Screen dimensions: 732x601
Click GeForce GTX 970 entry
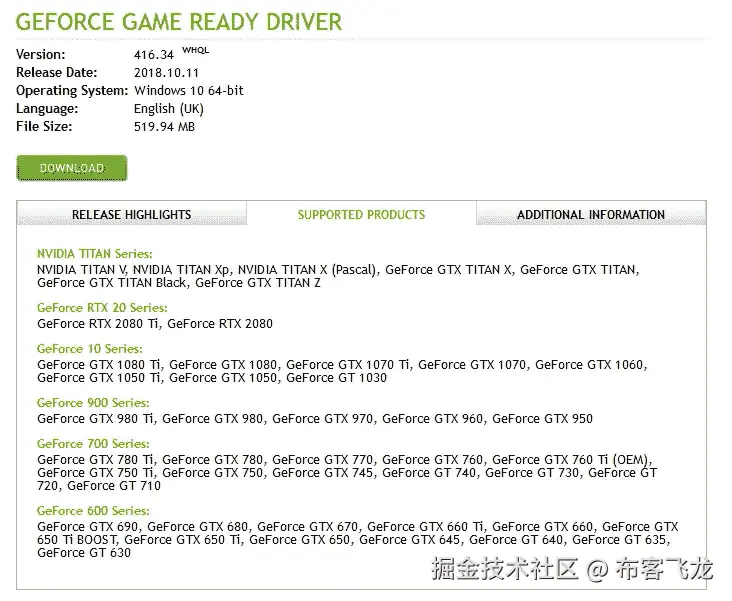tap(323, 419)
